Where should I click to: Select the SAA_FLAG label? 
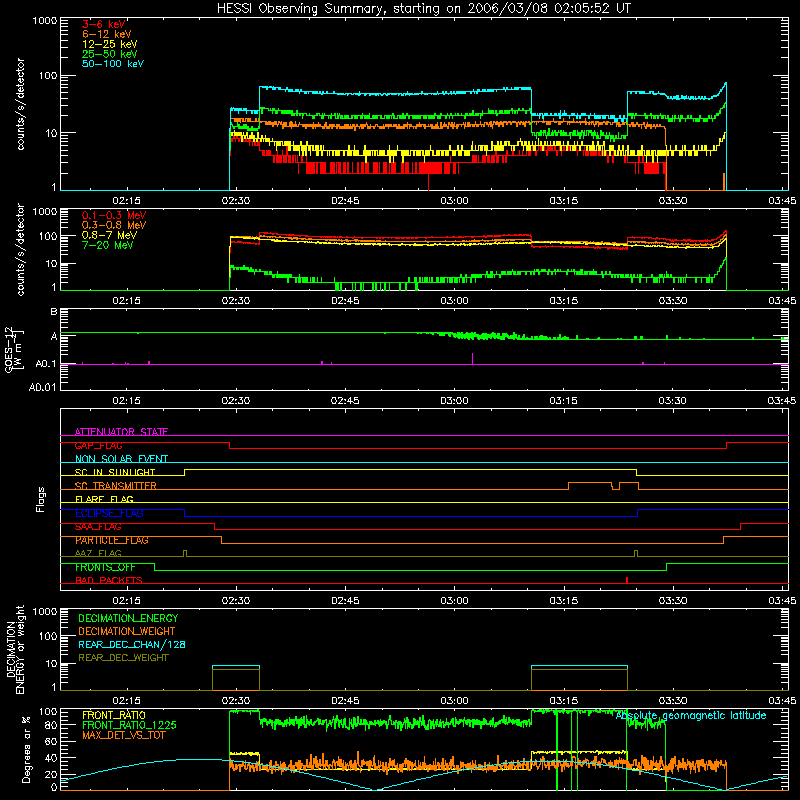[x=98, y=527]
